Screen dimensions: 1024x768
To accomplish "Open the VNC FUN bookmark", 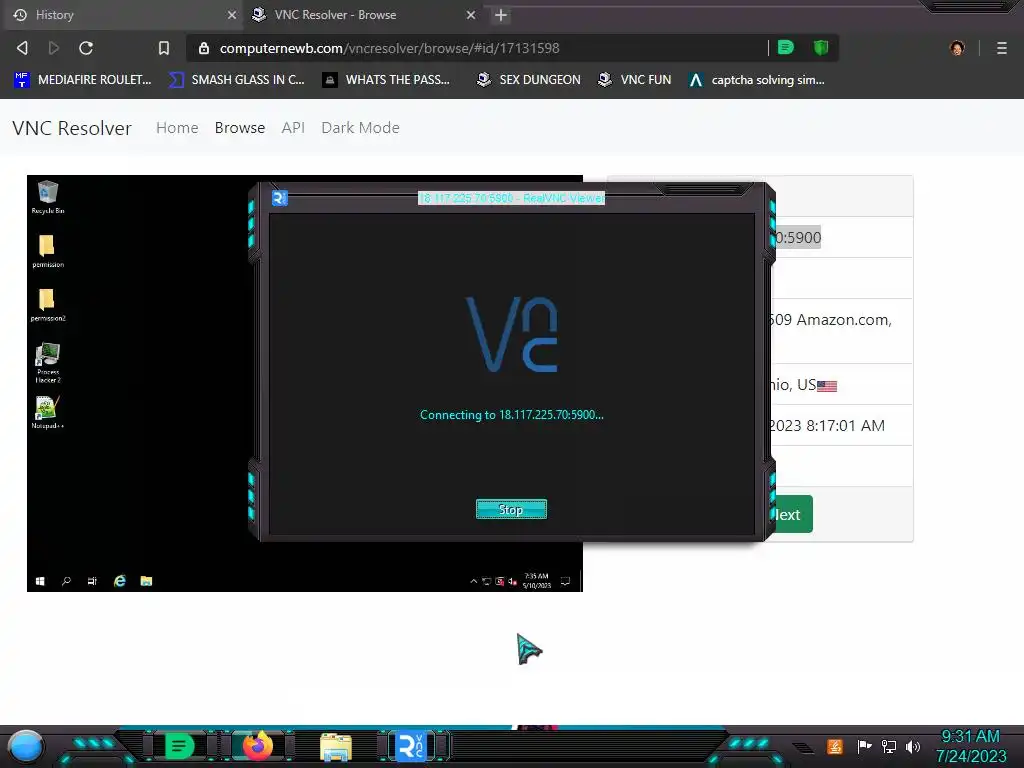I will click(634, 80).
